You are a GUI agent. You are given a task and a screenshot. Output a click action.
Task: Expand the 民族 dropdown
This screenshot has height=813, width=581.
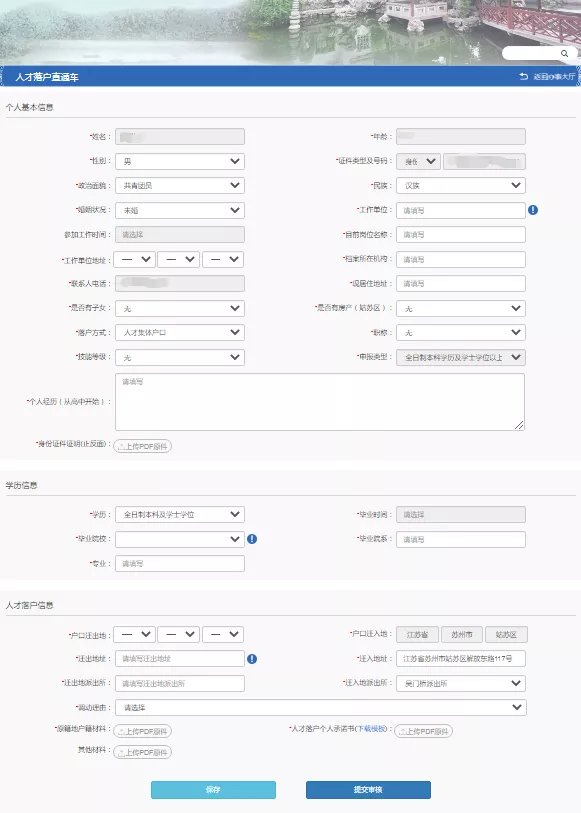(x=461, y=186)
